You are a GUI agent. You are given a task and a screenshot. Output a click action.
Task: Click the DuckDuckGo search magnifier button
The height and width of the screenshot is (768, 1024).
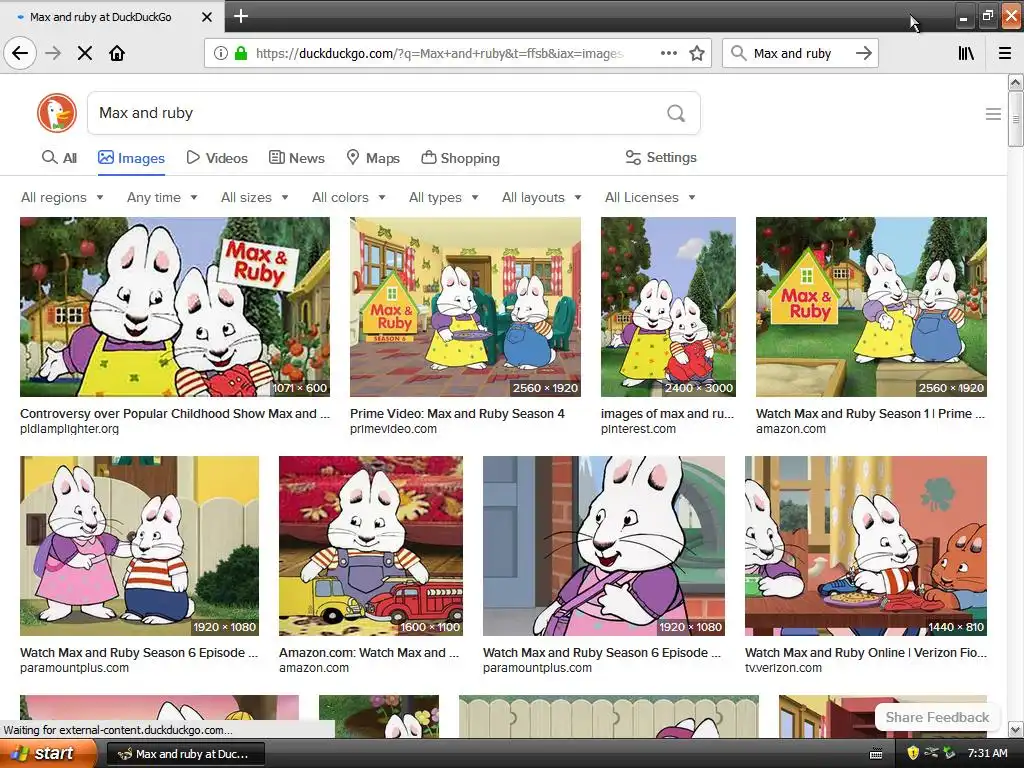coord(676,113)
